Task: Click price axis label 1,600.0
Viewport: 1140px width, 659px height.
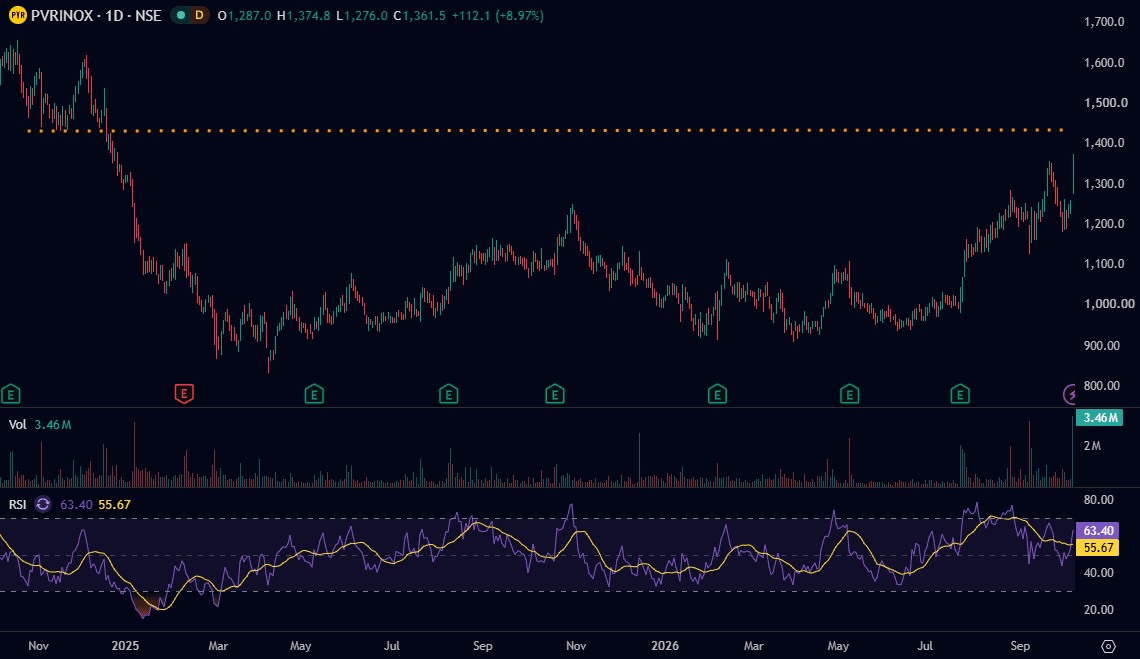Action: (1104, 63)
